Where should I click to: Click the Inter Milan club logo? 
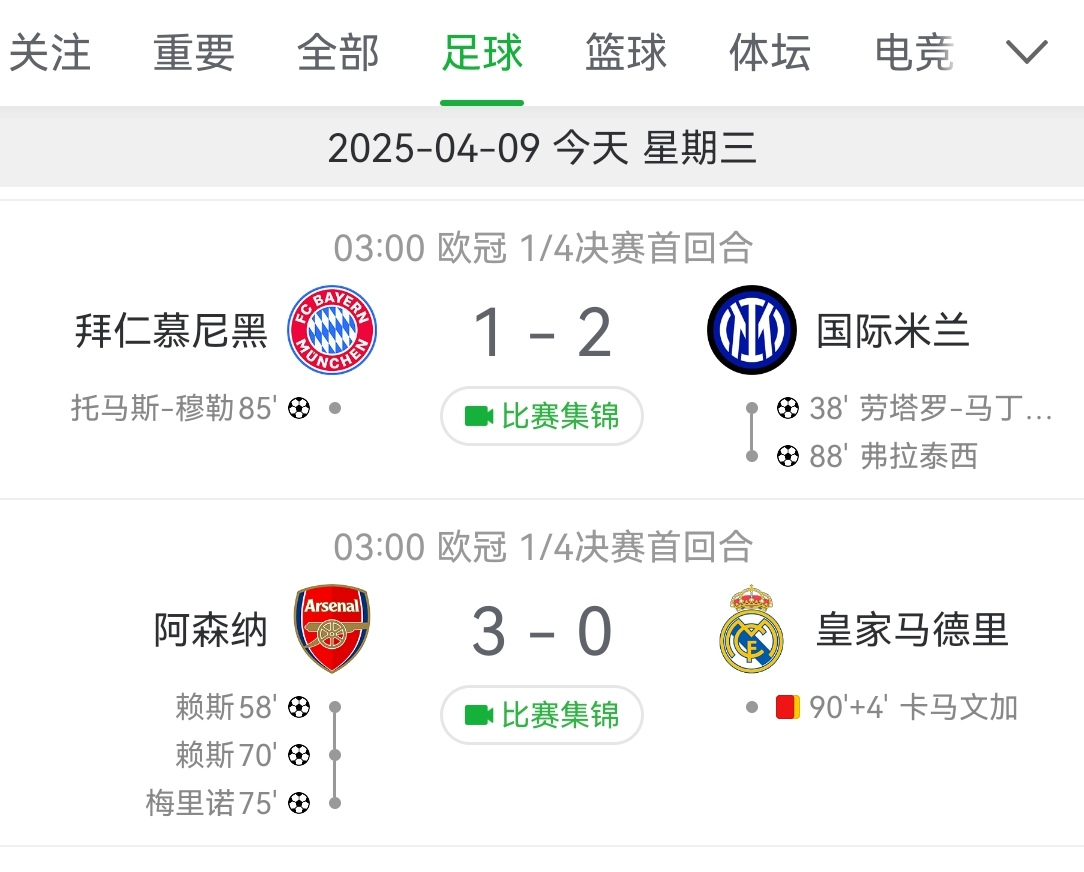pos(751,330)
